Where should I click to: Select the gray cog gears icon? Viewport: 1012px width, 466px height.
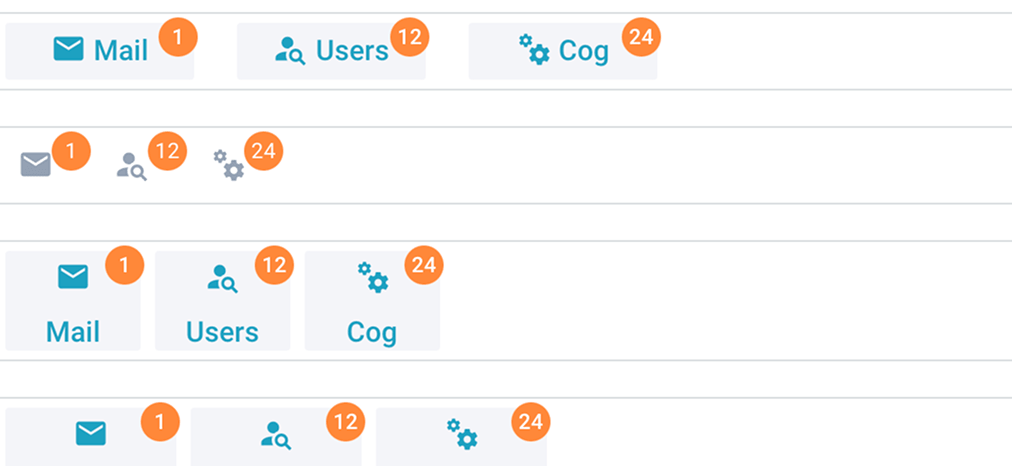[x=228, y=165]
